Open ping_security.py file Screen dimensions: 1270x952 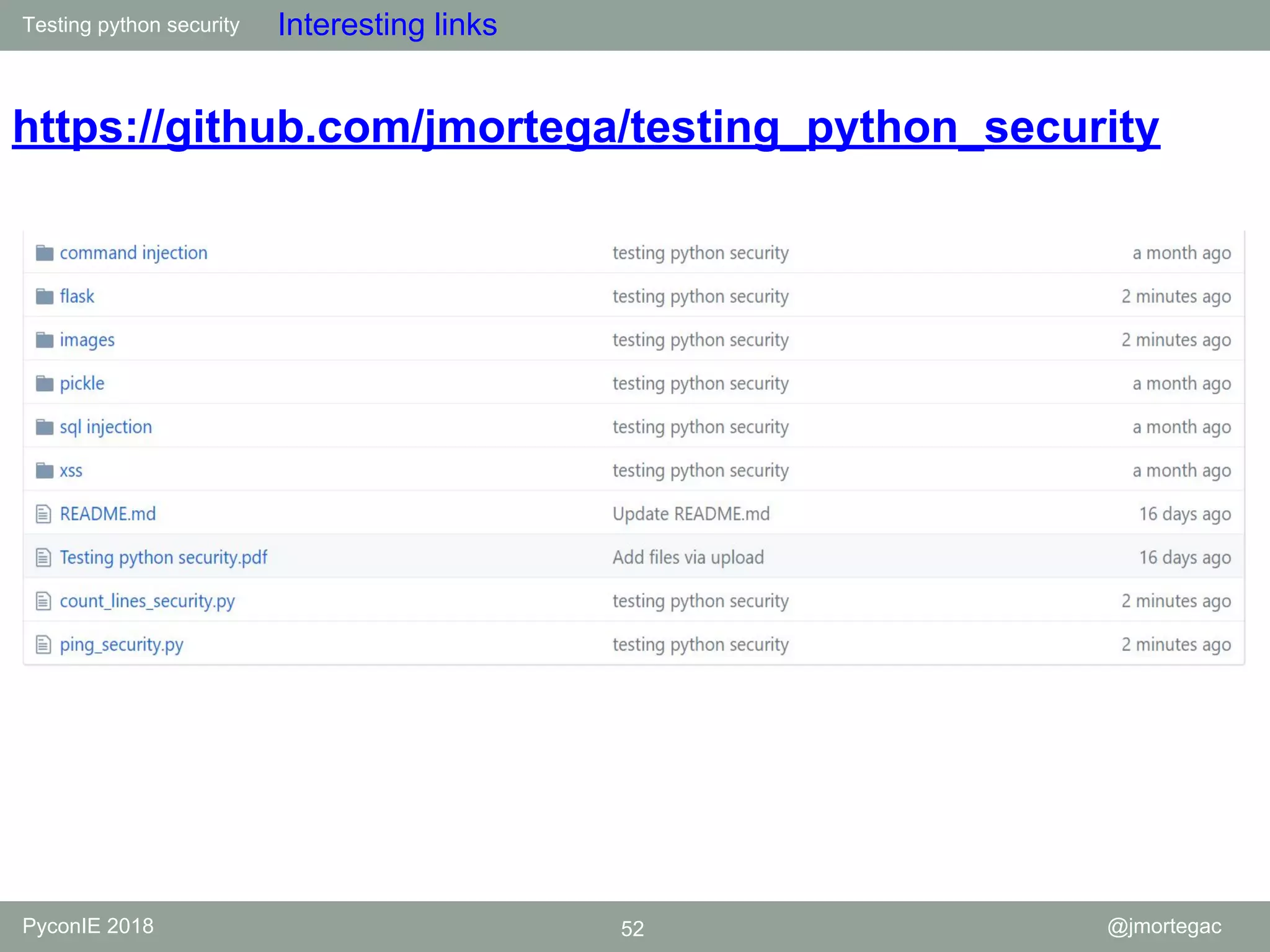[x=122, y=645]
